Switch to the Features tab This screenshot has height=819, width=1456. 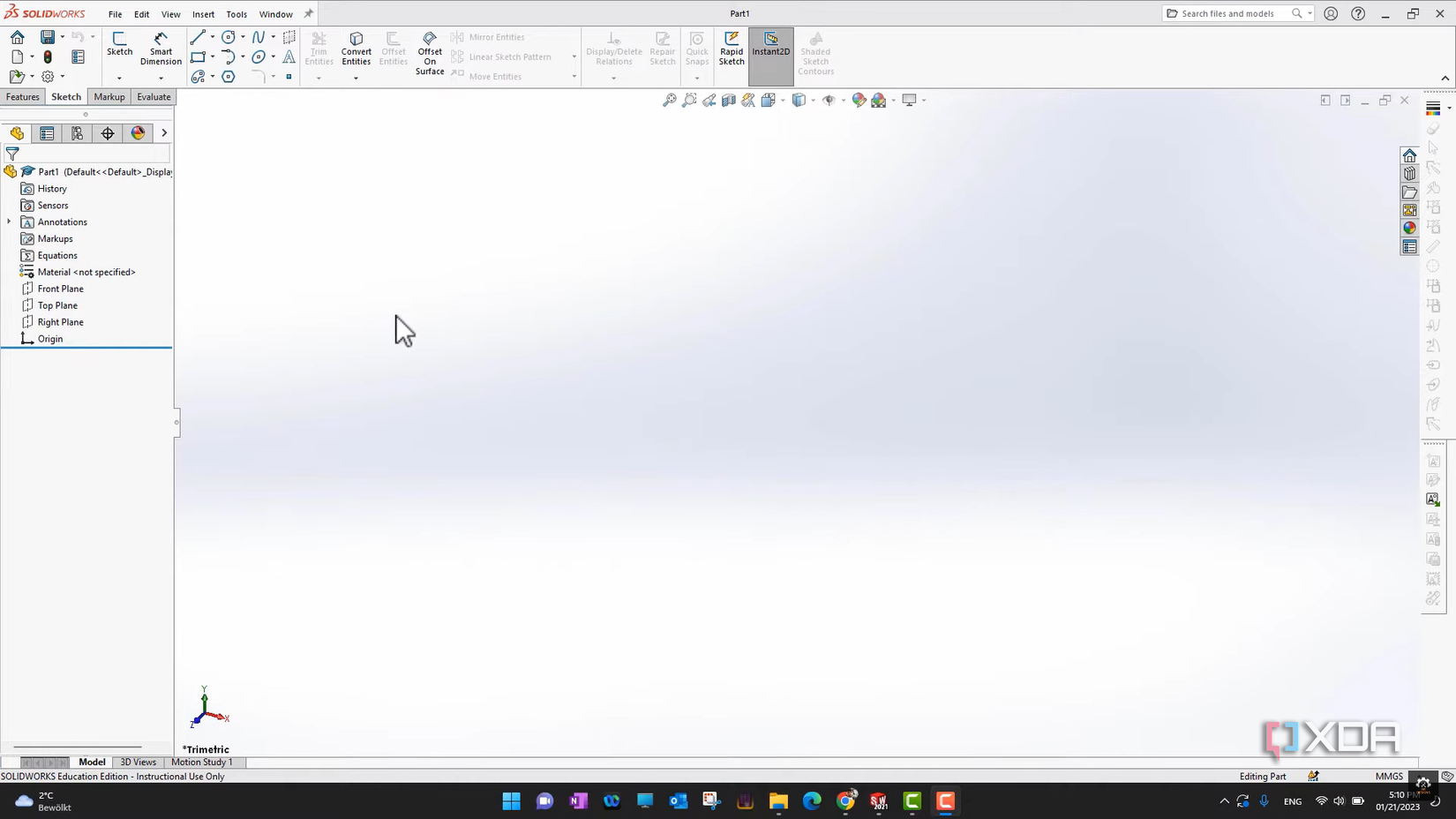[22, 97]
